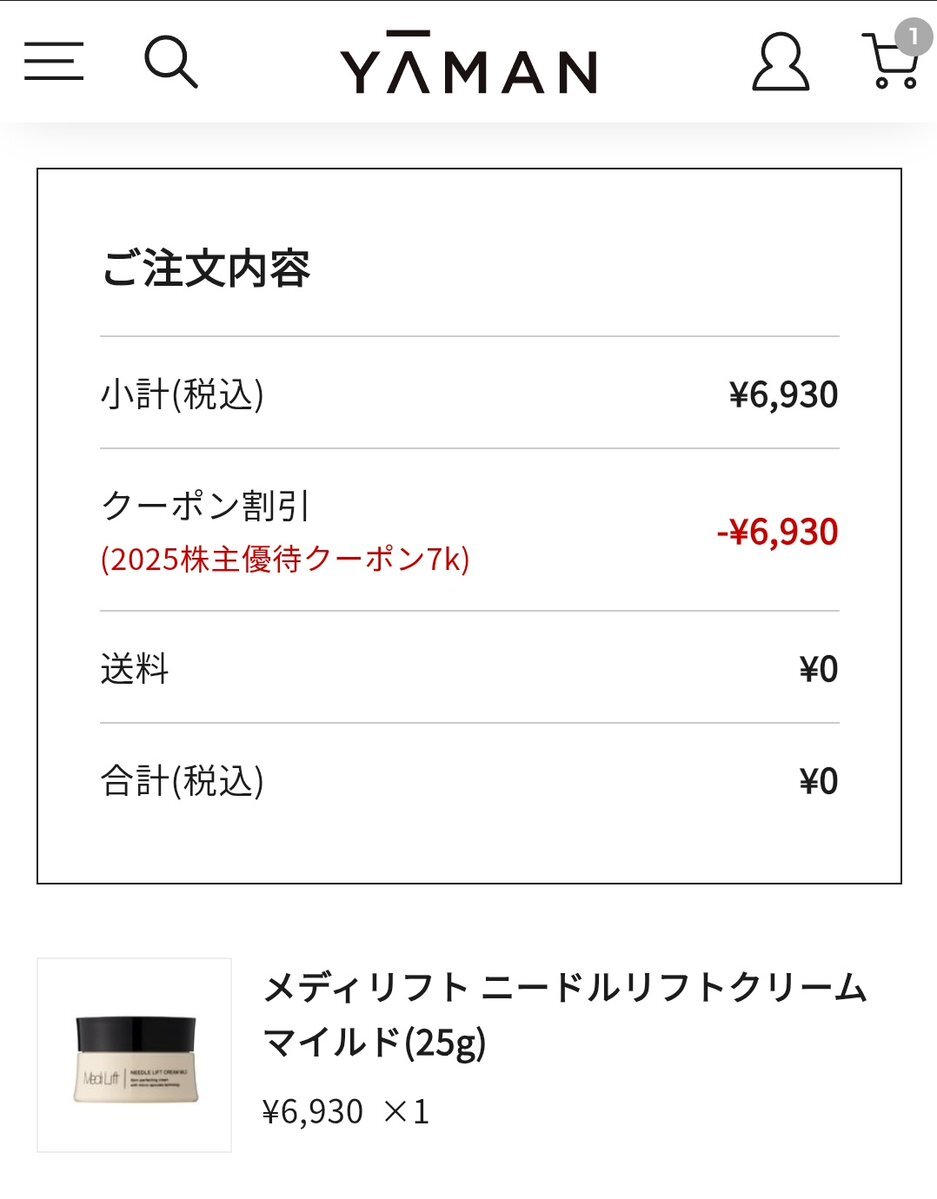The height and width of the screenshot is (1199, 937).
Task: Click the ご注文内容 heading
Action: [x=206, y=269]
